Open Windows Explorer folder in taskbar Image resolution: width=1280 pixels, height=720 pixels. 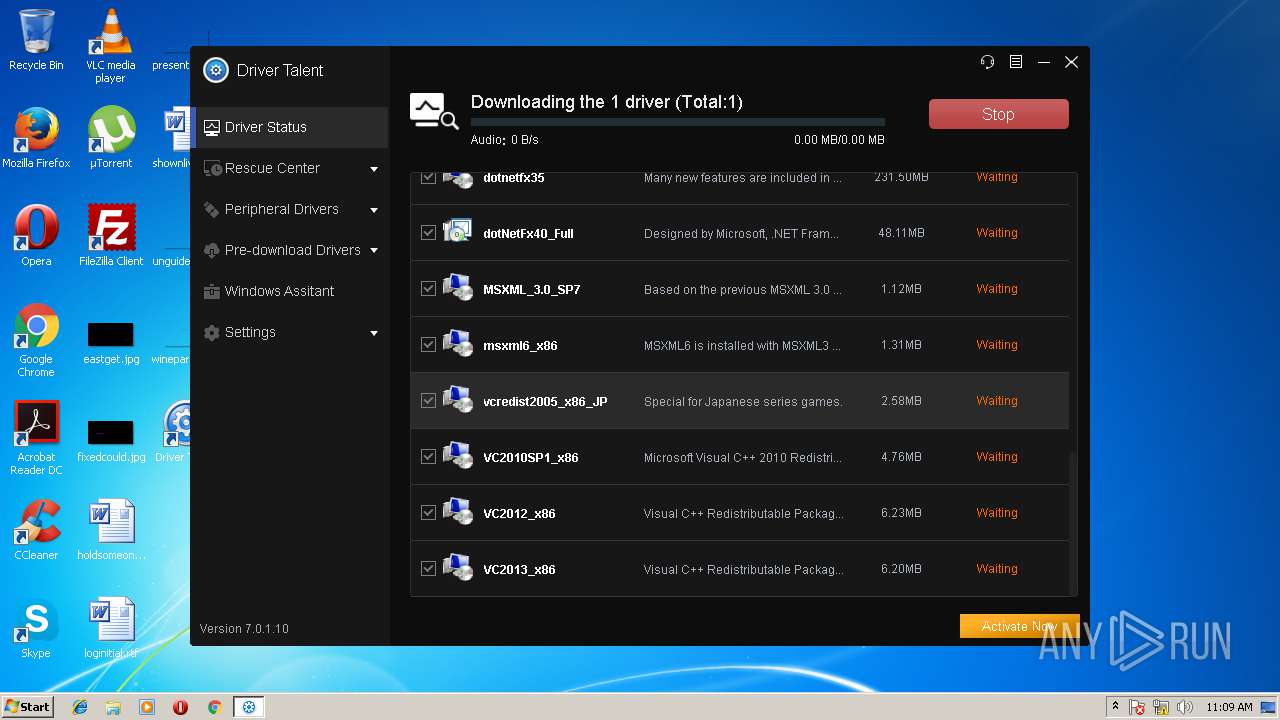click(113, 707)
